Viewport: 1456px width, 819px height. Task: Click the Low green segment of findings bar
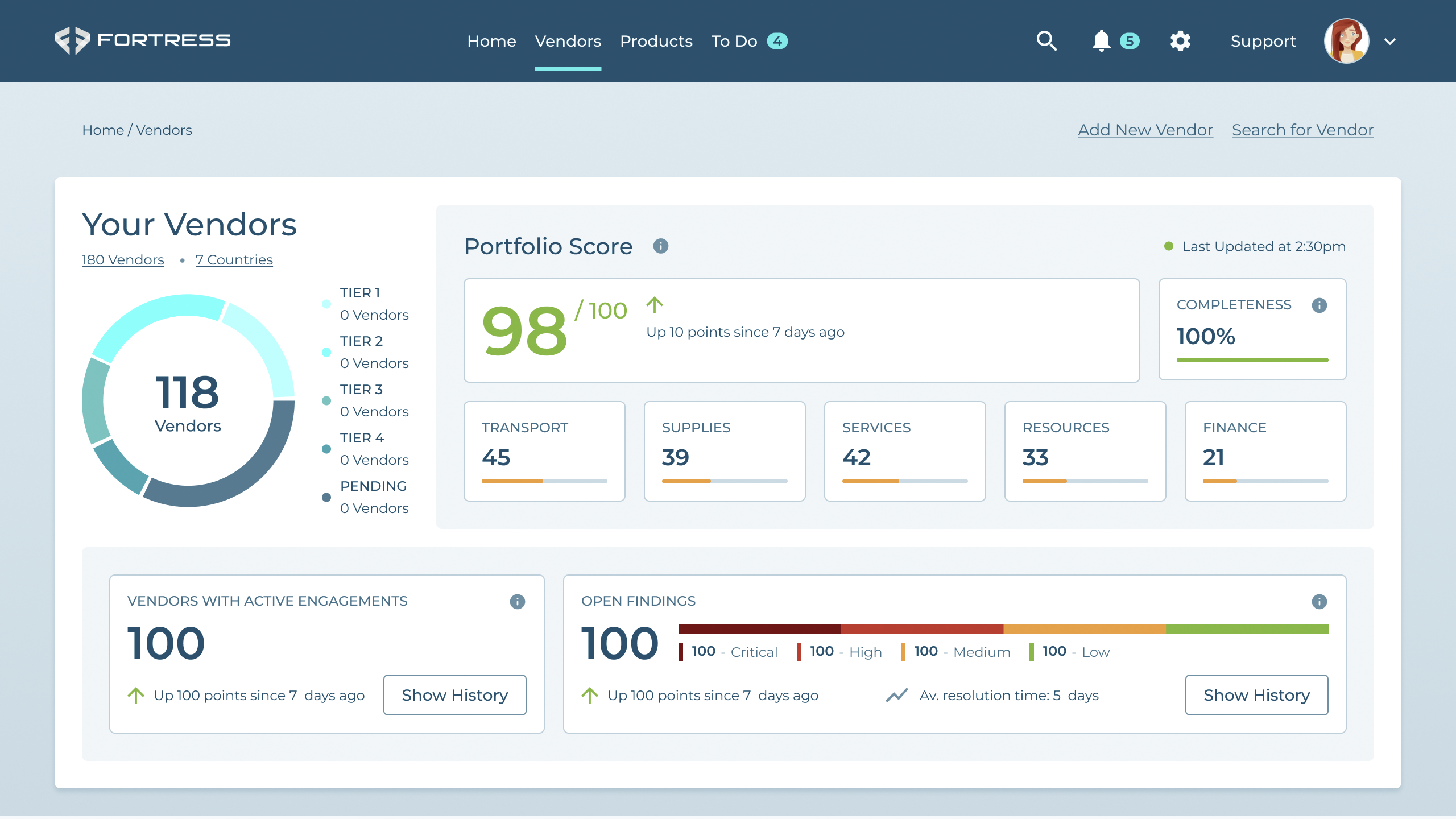click(x=1247, y=629)
